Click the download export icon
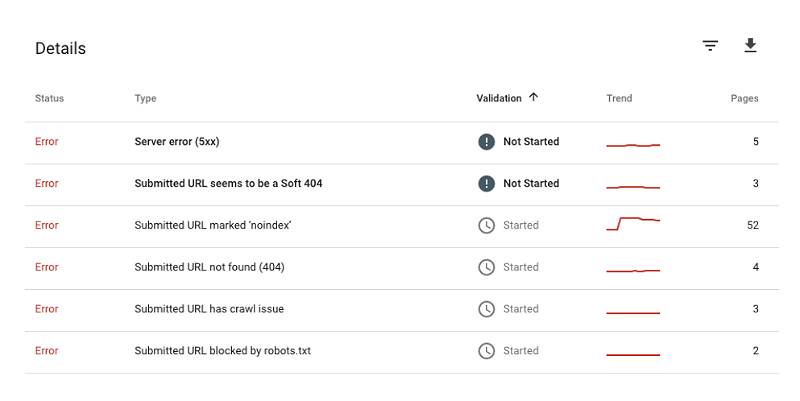Screen dimensions: 800x401 (750, 45)
